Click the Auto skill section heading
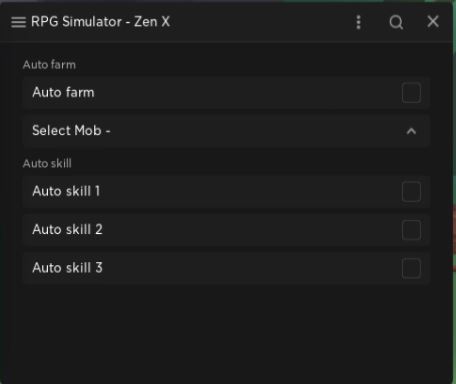Viewport: 456px width, 384px height. coord(47,164)
